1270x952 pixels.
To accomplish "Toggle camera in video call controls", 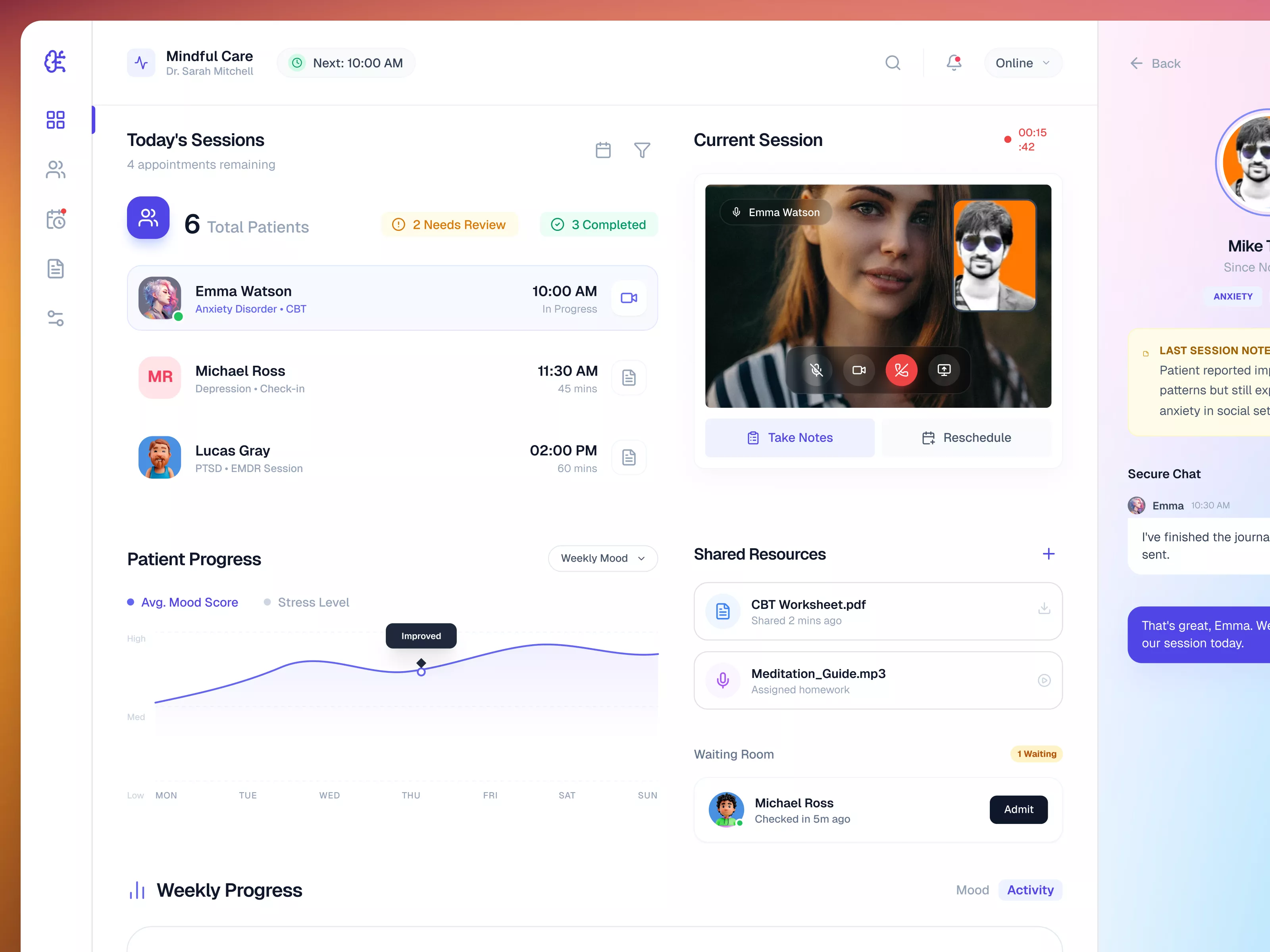I will click(x=859, y=370).
